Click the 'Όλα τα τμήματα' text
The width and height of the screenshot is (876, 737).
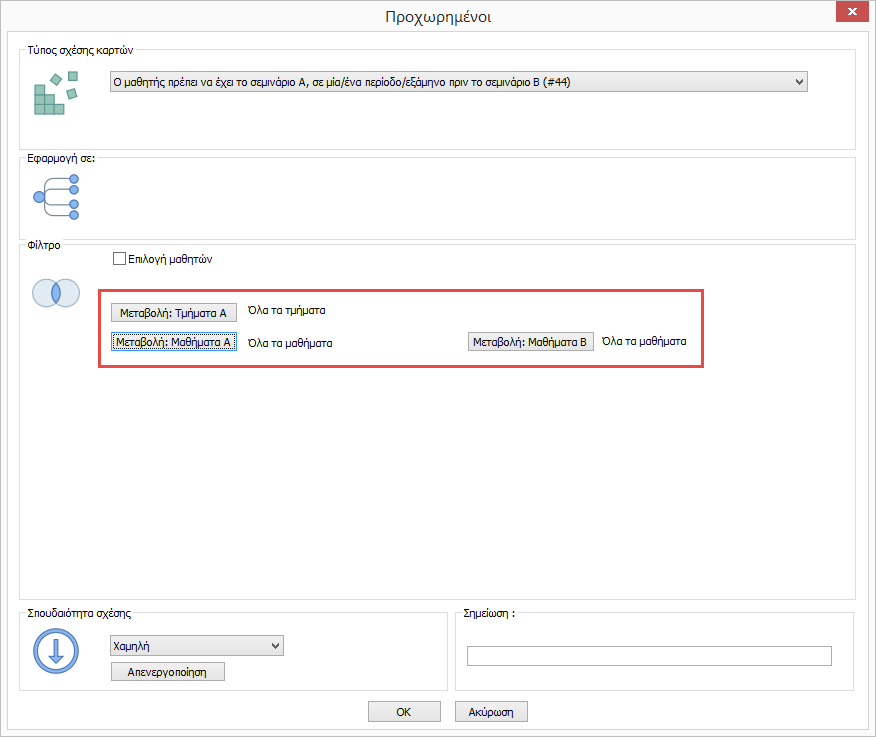coord(286,311)
